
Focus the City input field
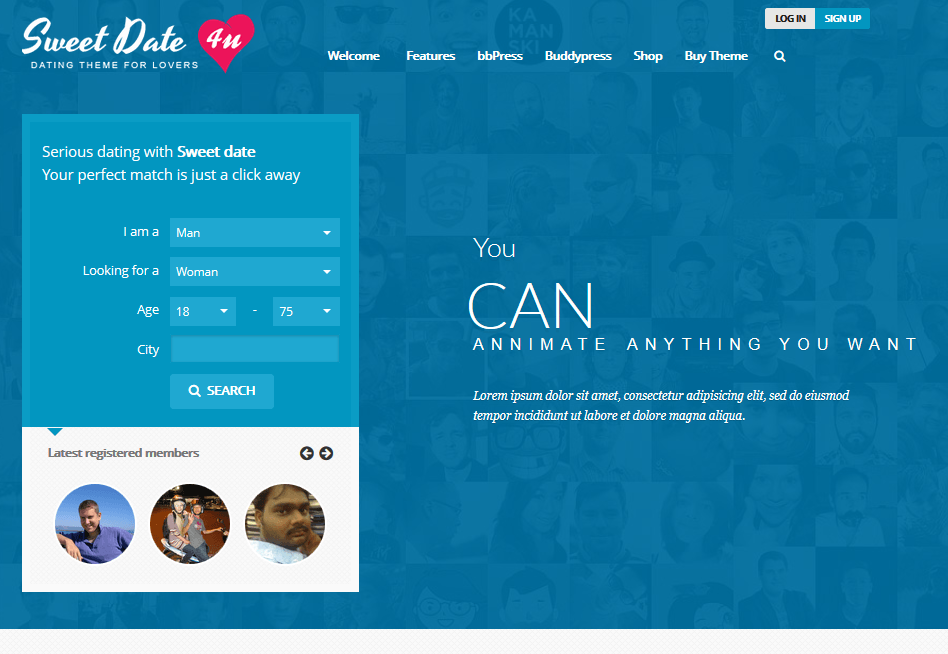(x=255, y=349)
